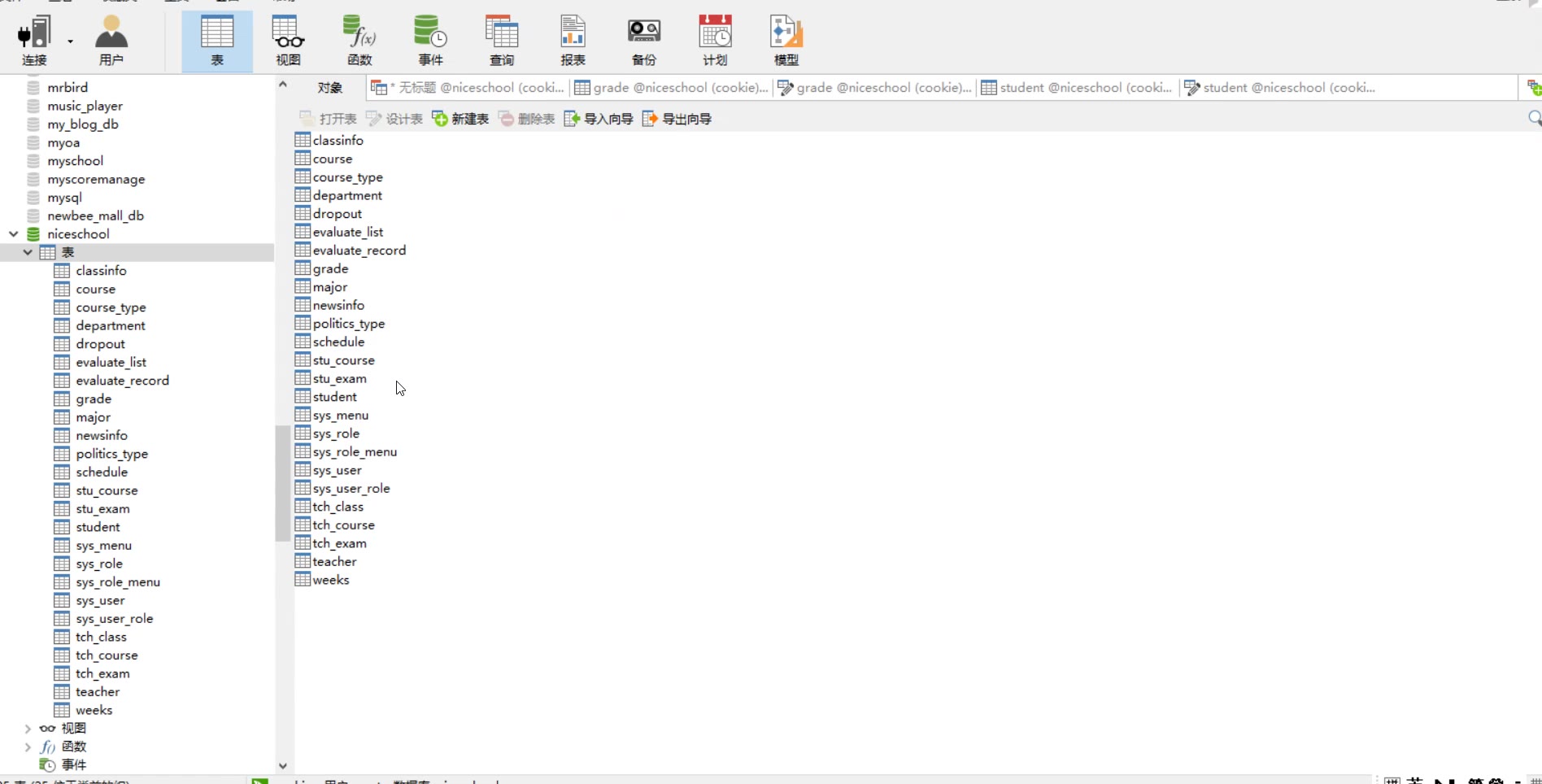Viewport: 1542px width, 784px height.
Task: Expand the 视图 node in the tree
Action: tap(28, 729)
